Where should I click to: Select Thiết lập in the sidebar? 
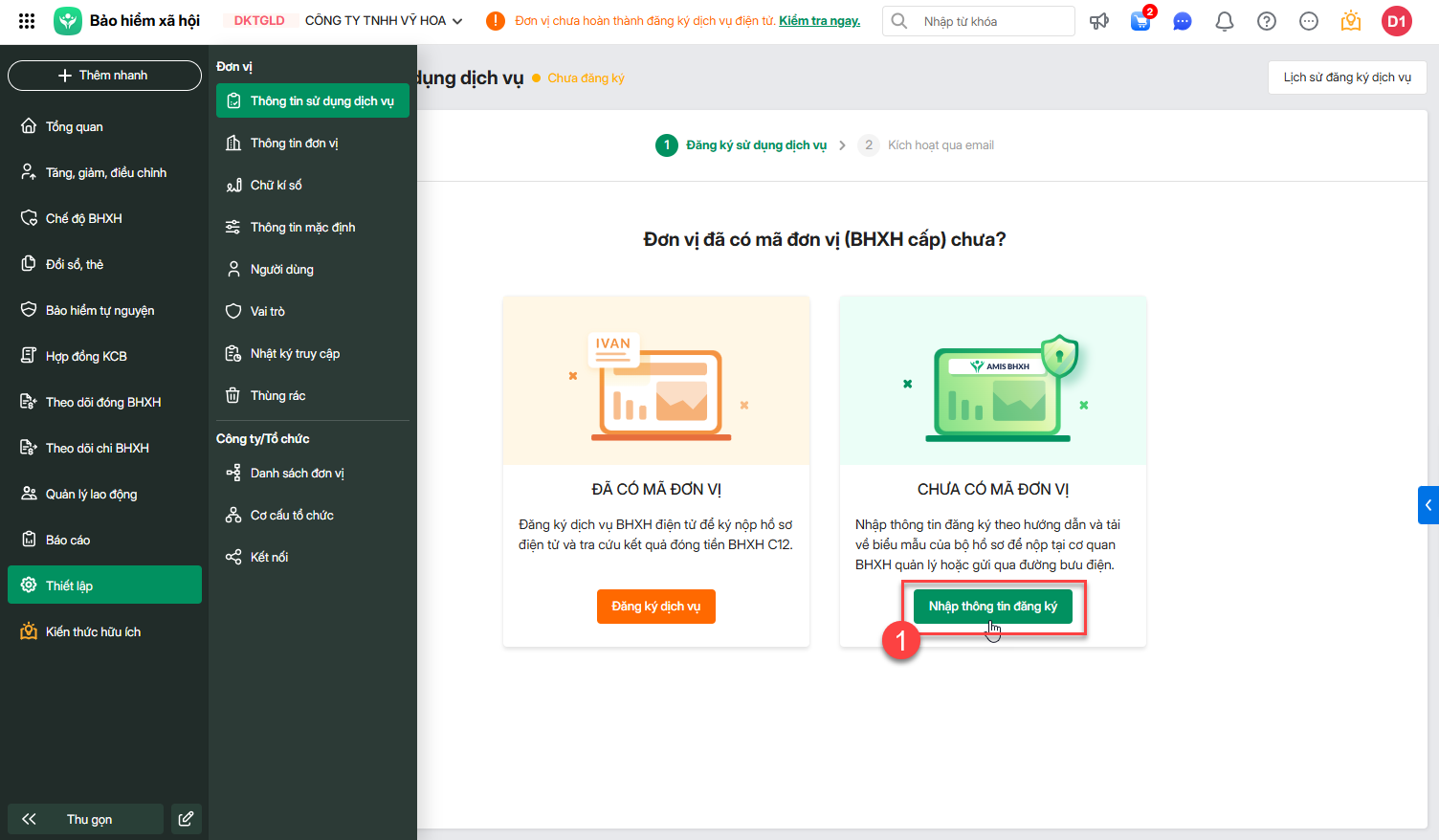[104, 586]
